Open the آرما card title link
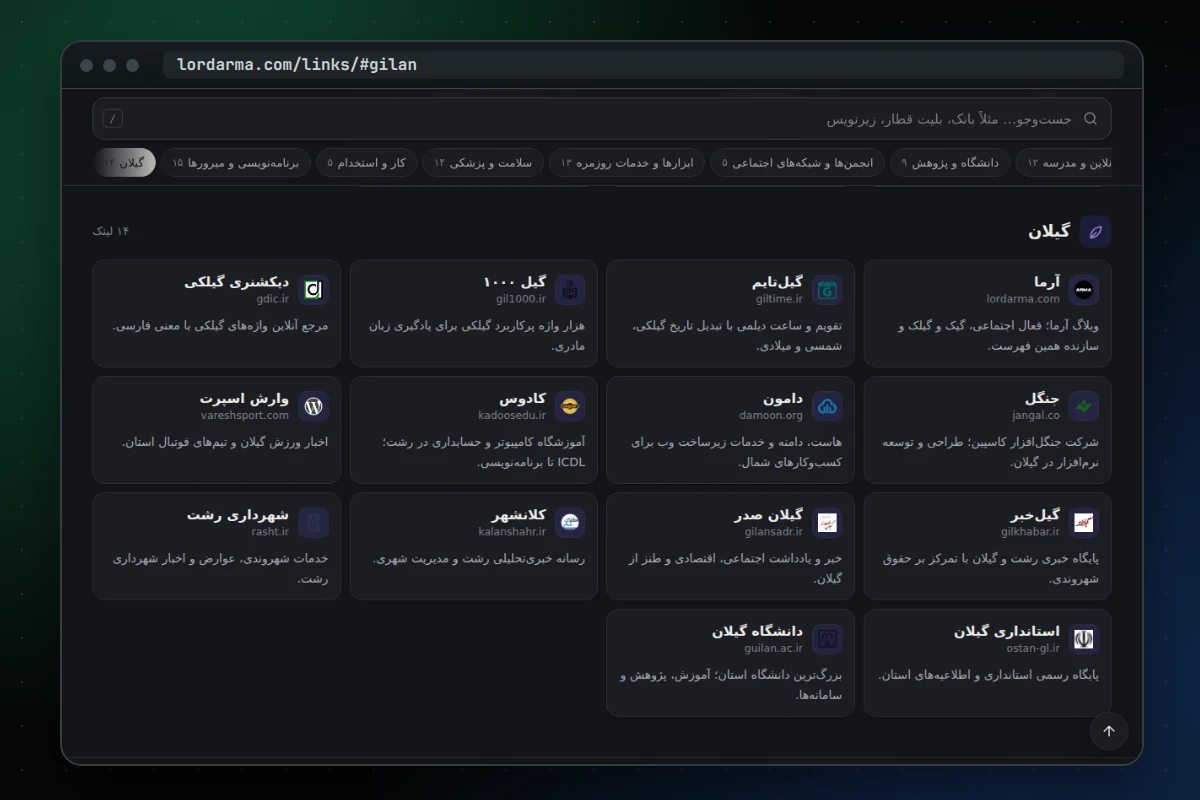The image size is (1200, 800). point(1047,282)
